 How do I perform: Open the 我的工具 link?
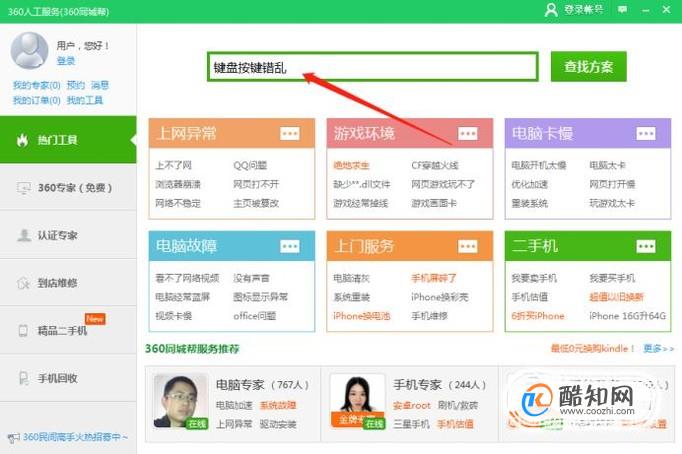tap(85, 100)
